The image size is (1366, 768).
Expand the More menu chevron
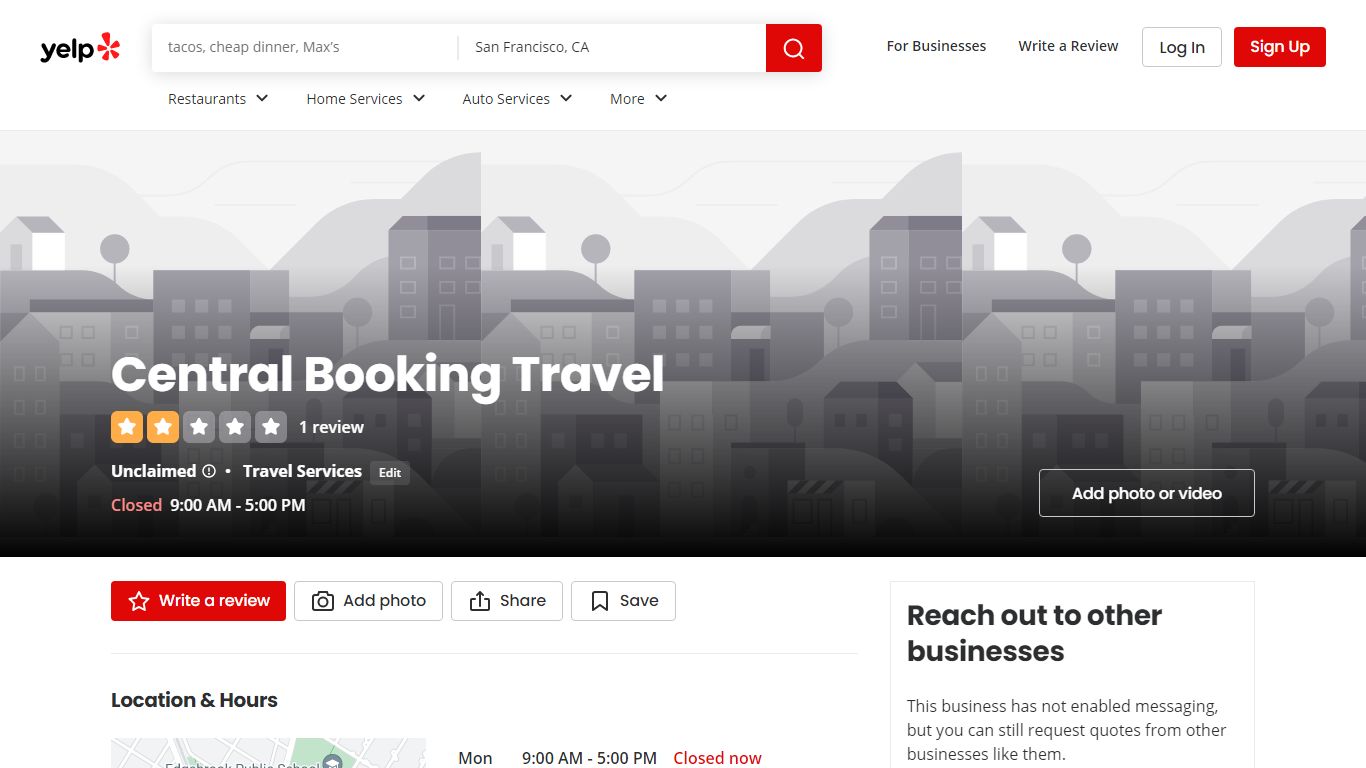pos(661,98)
